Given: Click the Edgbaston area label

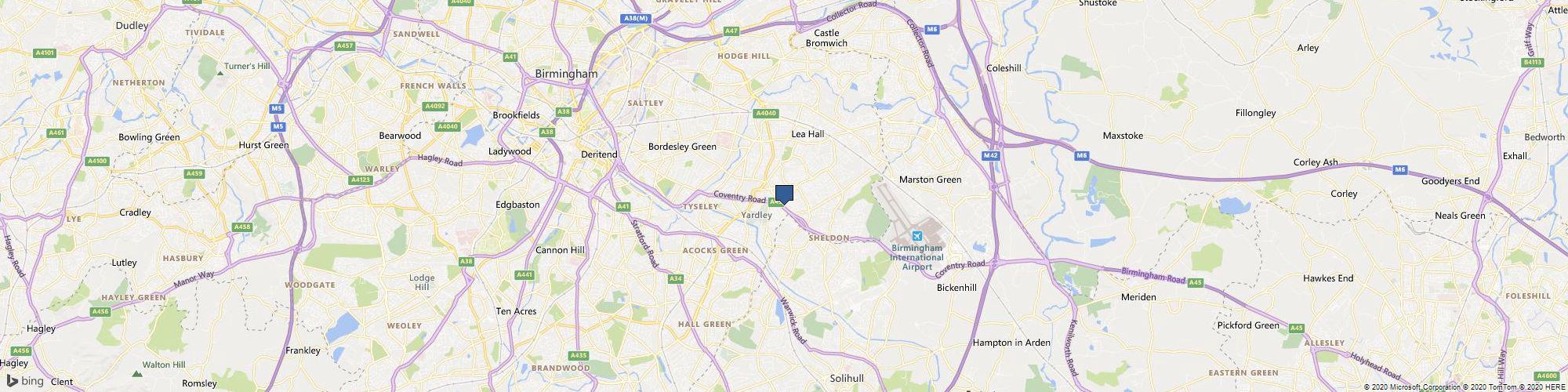Looking at the screenshot, I should click(517, 205).
